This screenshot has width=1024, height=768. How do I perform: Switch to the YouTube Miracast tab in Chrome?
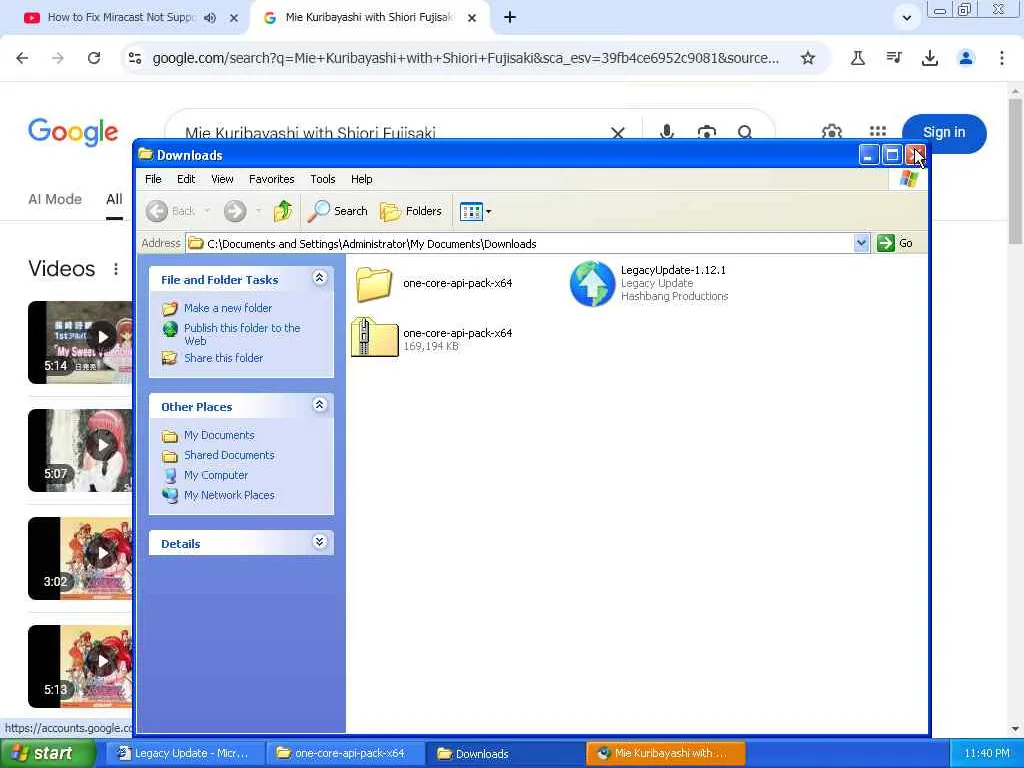[121, 18]
